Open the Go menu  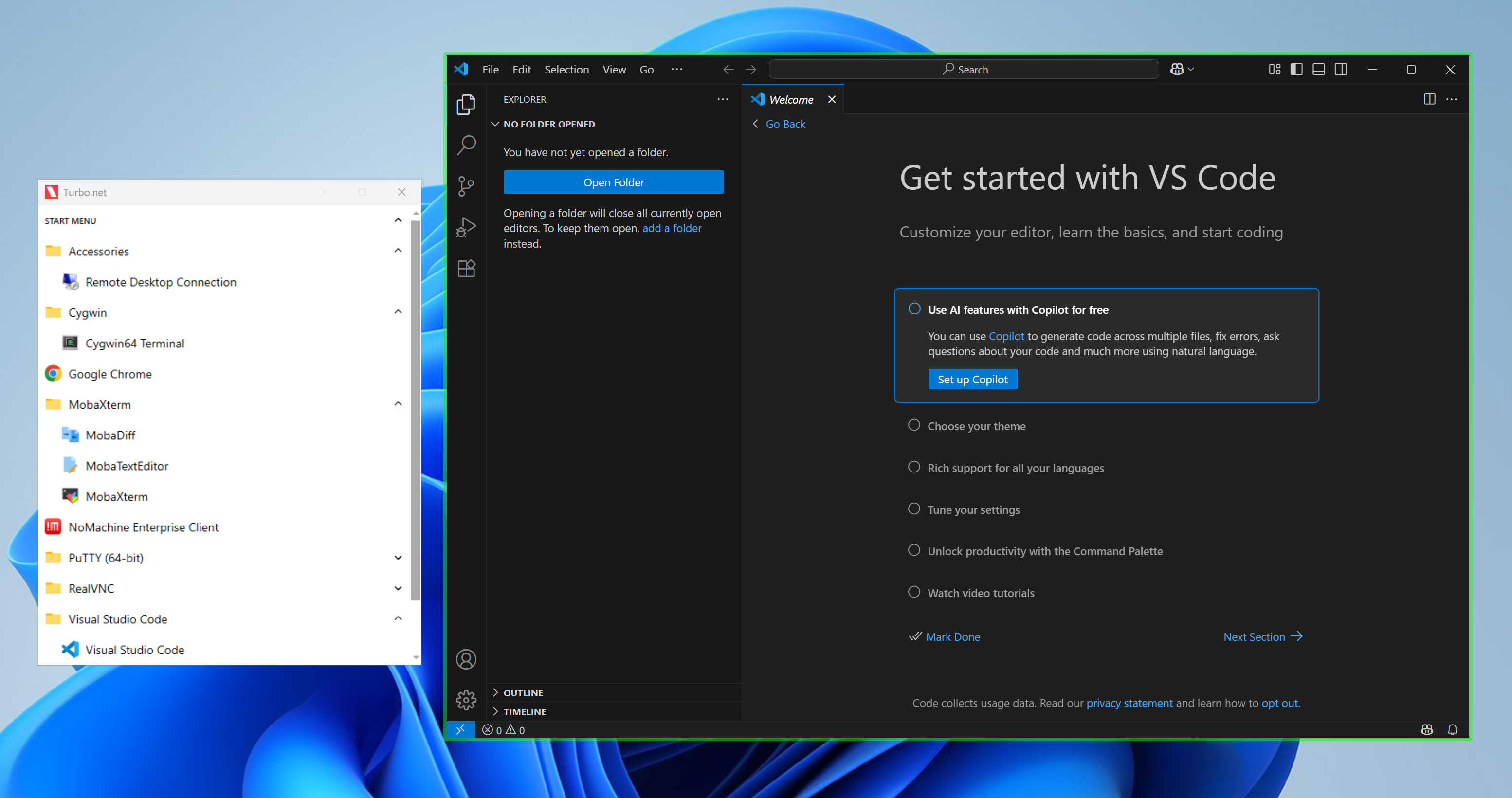coord(646,69)
